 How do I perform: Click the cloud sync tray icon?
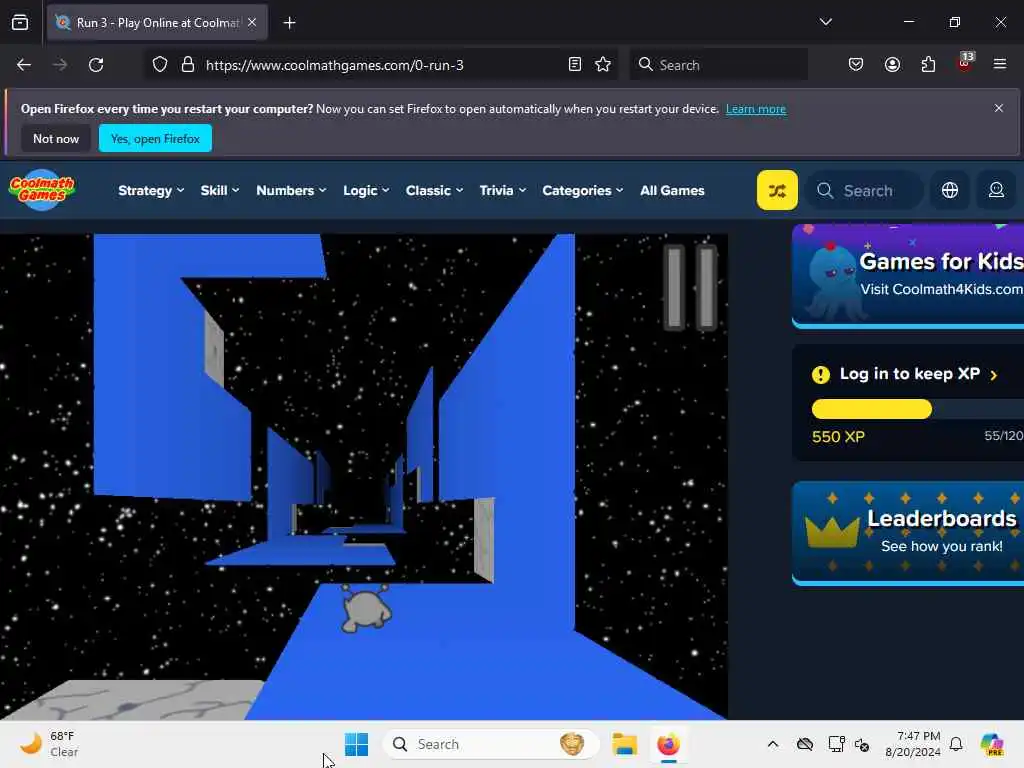point(805,744)
